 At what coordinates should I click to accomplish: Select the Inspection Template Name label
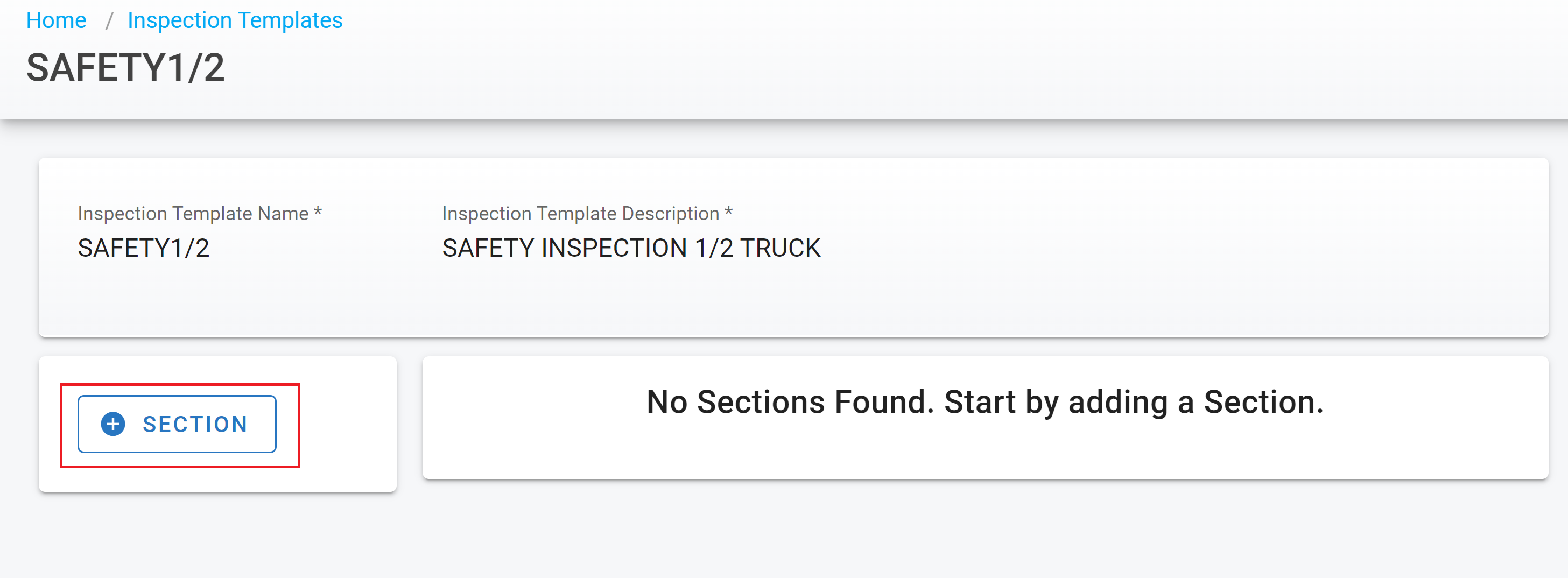point(193,214)
